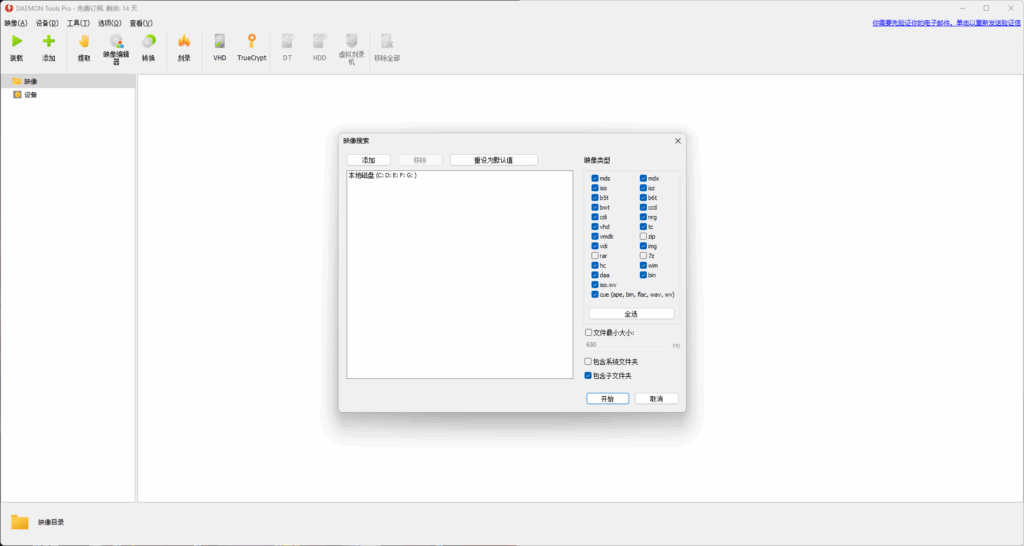Select the 本地磁盘 (C: D: E: F: G:) entry

click(382, 176)
